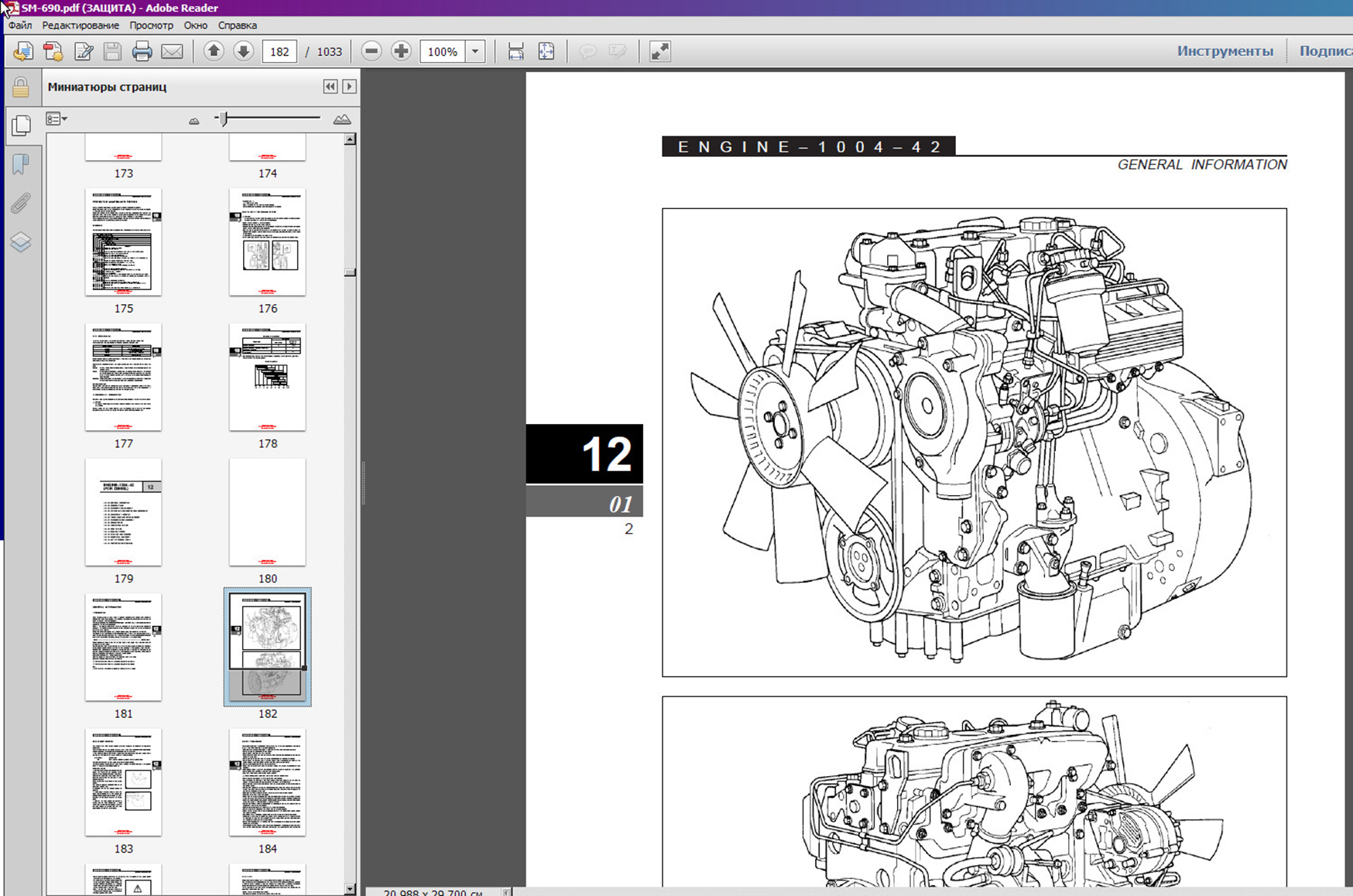Open thumbnail panel options dropdown
This screenshot has height=896, width=1353.
57,119
